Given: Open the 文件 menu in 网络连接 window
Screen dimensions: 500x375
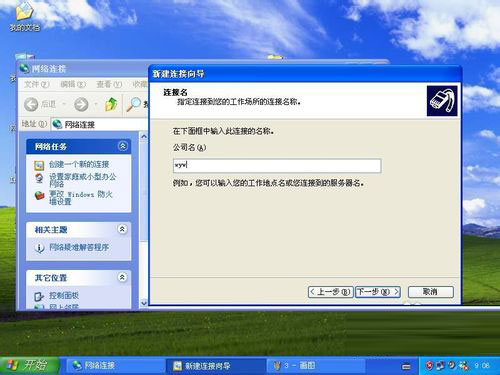Looking at the screenshot, I should tap(36, 84).
